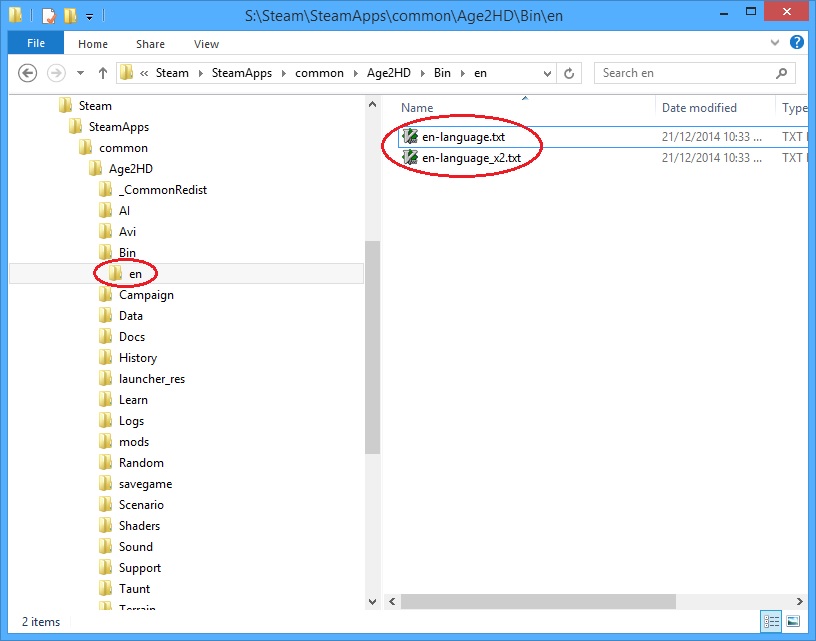Image resolution: width=816 pixels, height=641 pixels.
Task: Sort by Date modified column header
Action: pos(699,108)
